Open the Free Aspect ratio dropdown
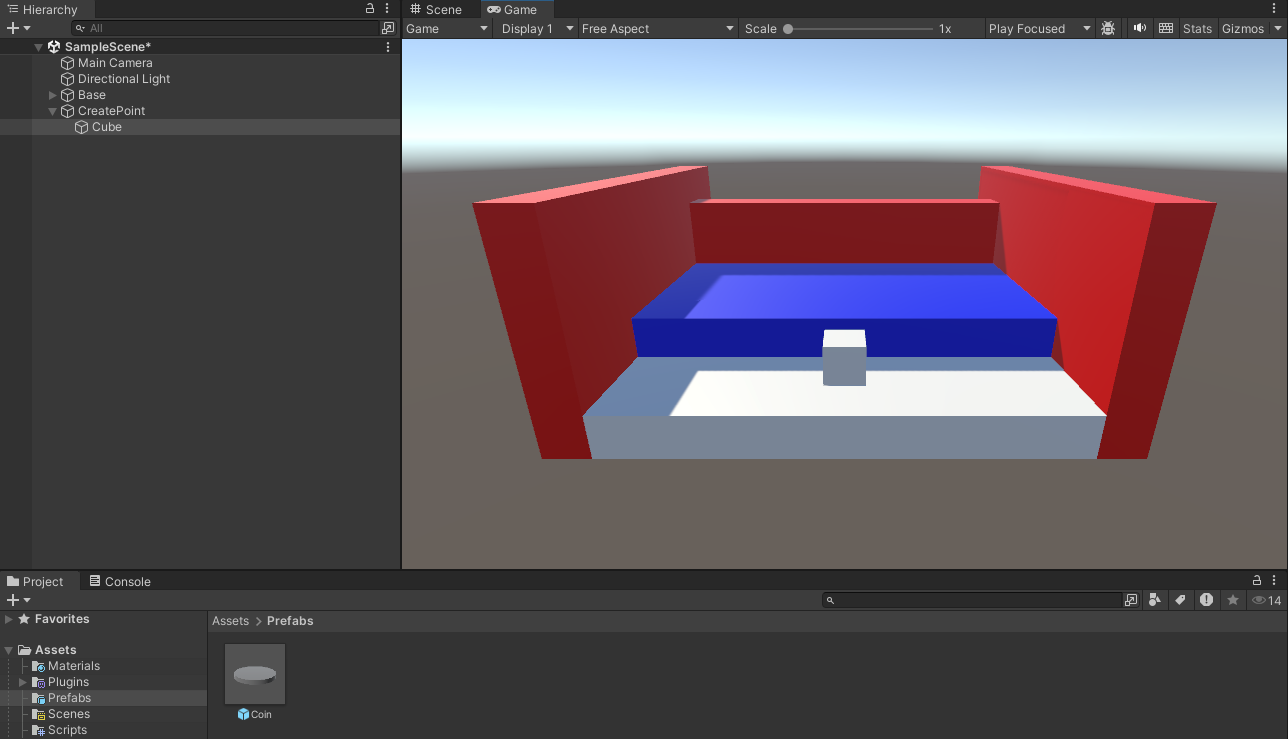Viewport: 1288px width, 739px height. 657,28
